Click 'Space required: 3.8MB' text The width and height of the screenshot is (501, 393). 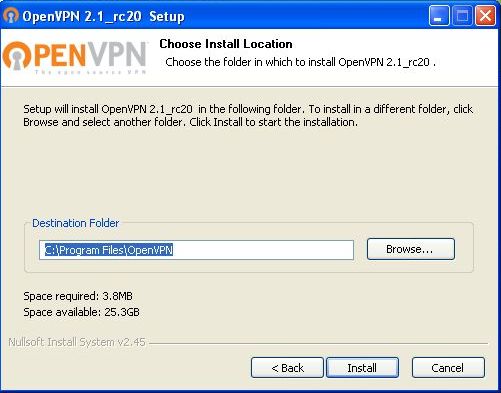tap(78, 296)
